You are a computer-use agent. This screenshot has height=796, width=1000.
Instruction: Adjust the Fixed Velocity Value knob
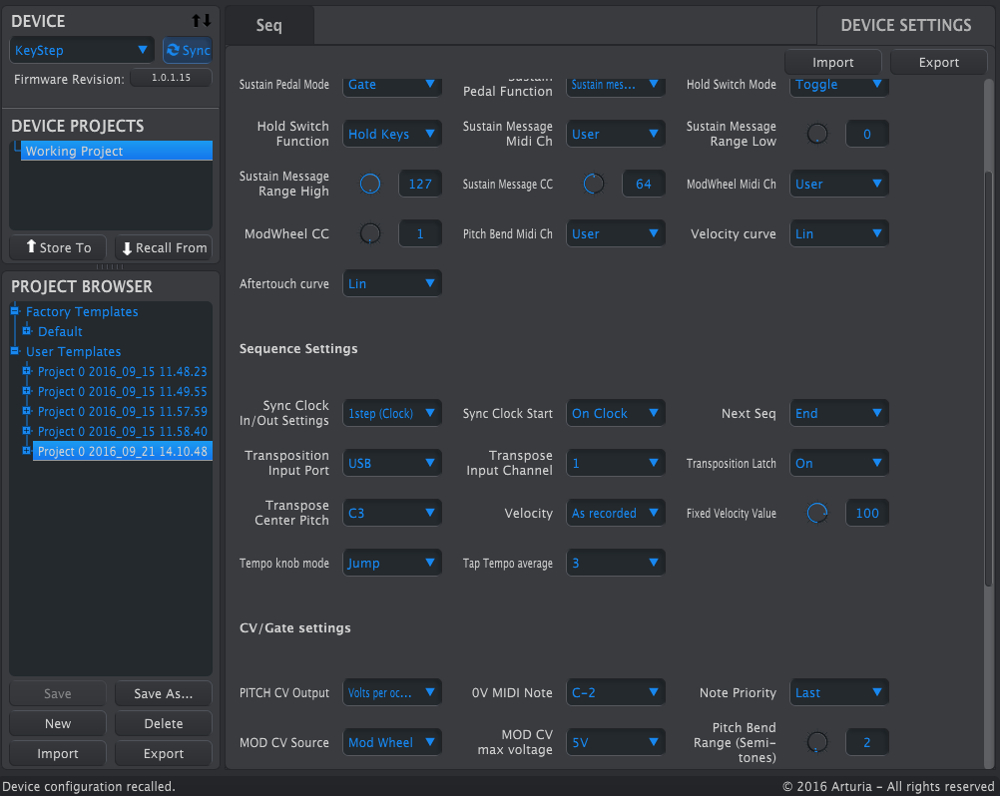(817, 512)
